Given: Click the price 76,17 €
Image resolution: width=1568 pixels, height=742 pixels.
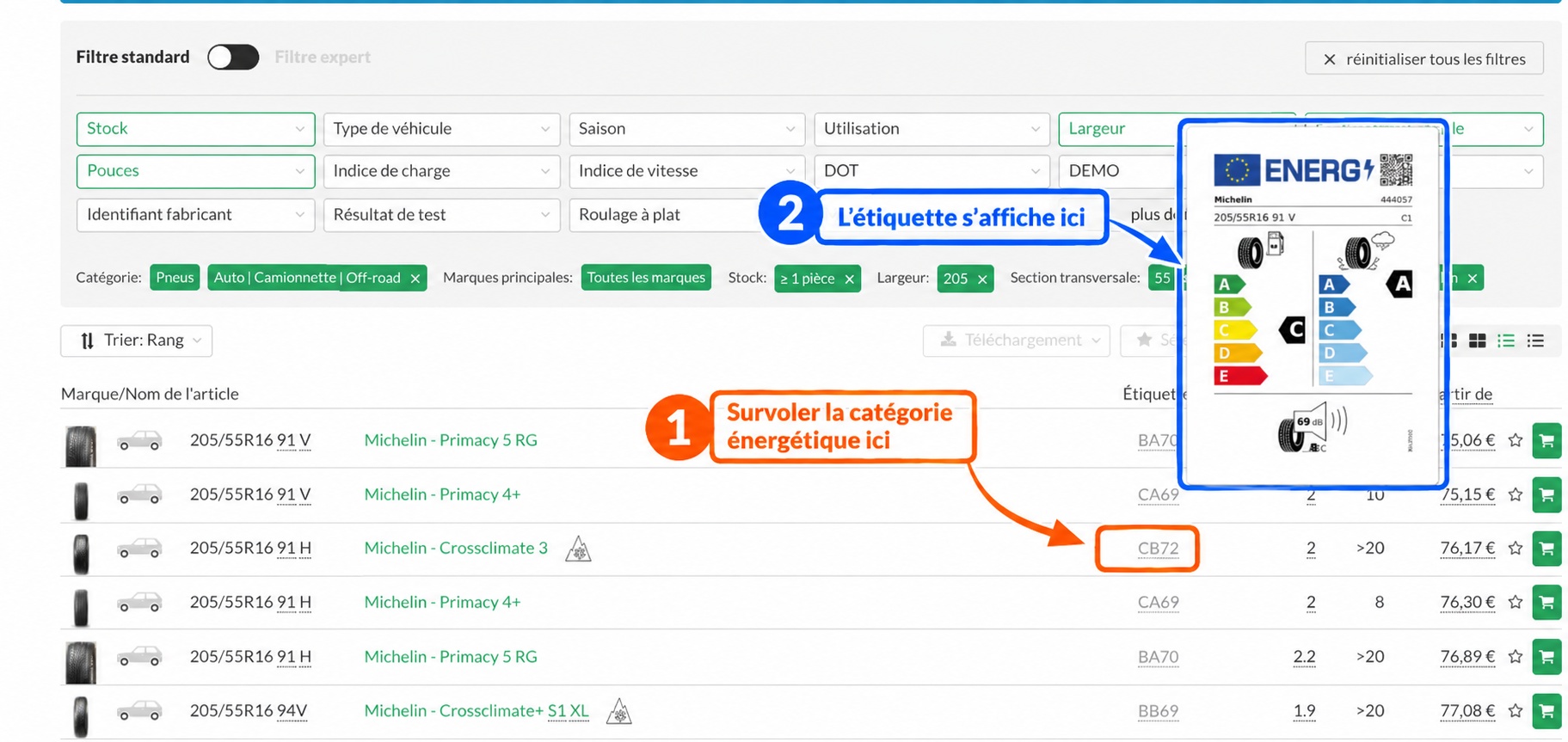Looking at the screenshot, I should pyautogui.click(x=1467, y=549).
